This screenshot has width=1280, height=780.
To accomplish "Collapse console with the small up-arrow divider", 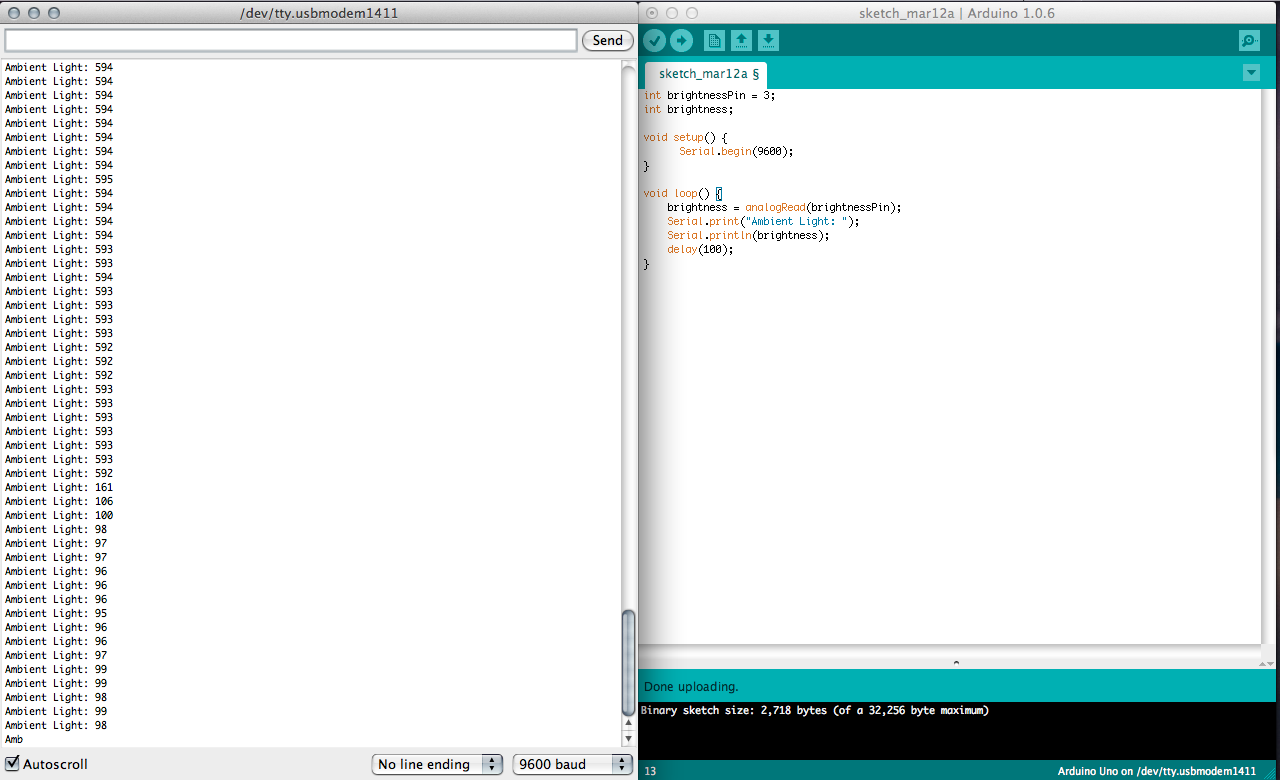I will click(956, 662).
